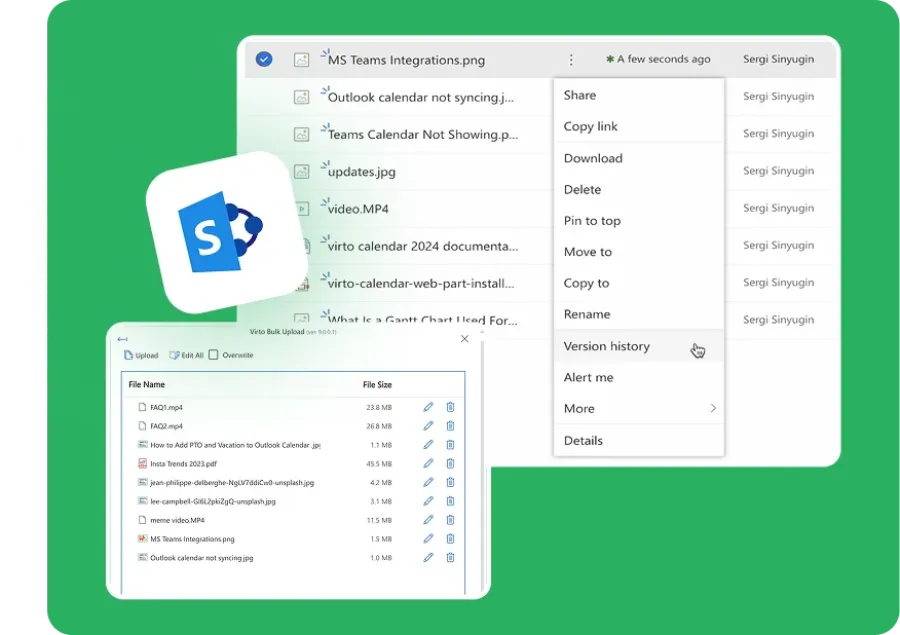The image size is (900, 635).
Task: Click Sergi Sinyugin in the updates.jpg row
Action: click(778, 171)
